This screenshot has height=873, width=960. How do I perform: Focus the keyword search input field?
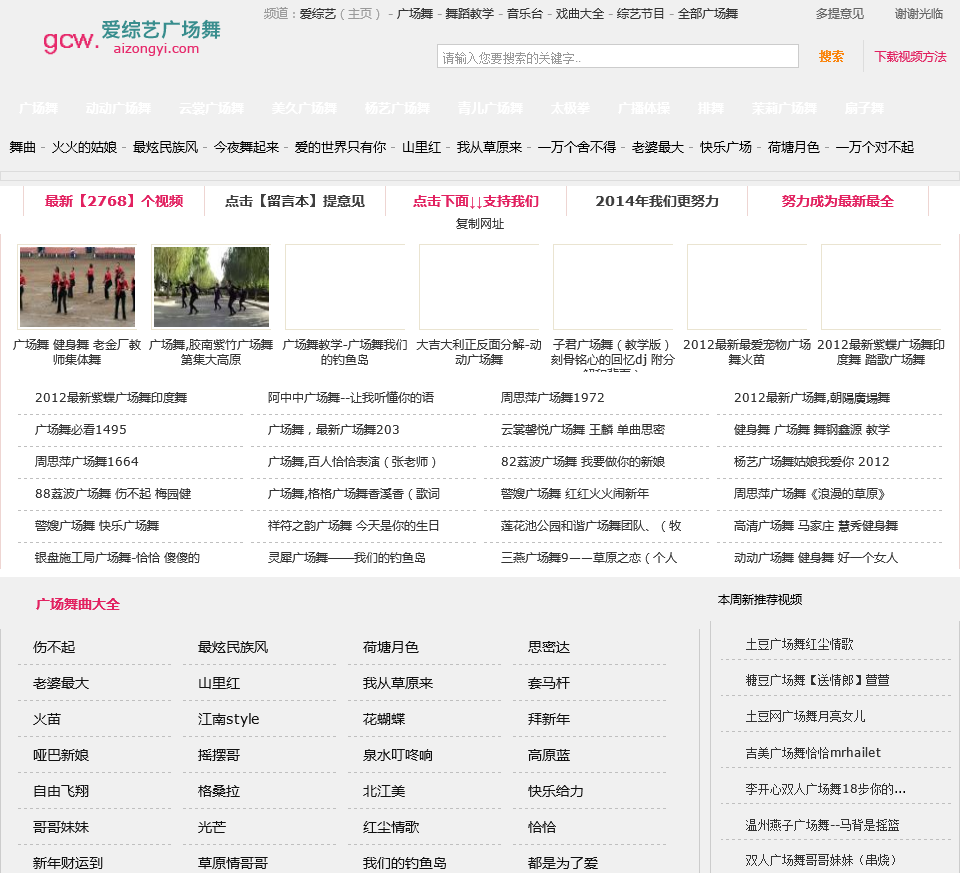pos(617,57)
